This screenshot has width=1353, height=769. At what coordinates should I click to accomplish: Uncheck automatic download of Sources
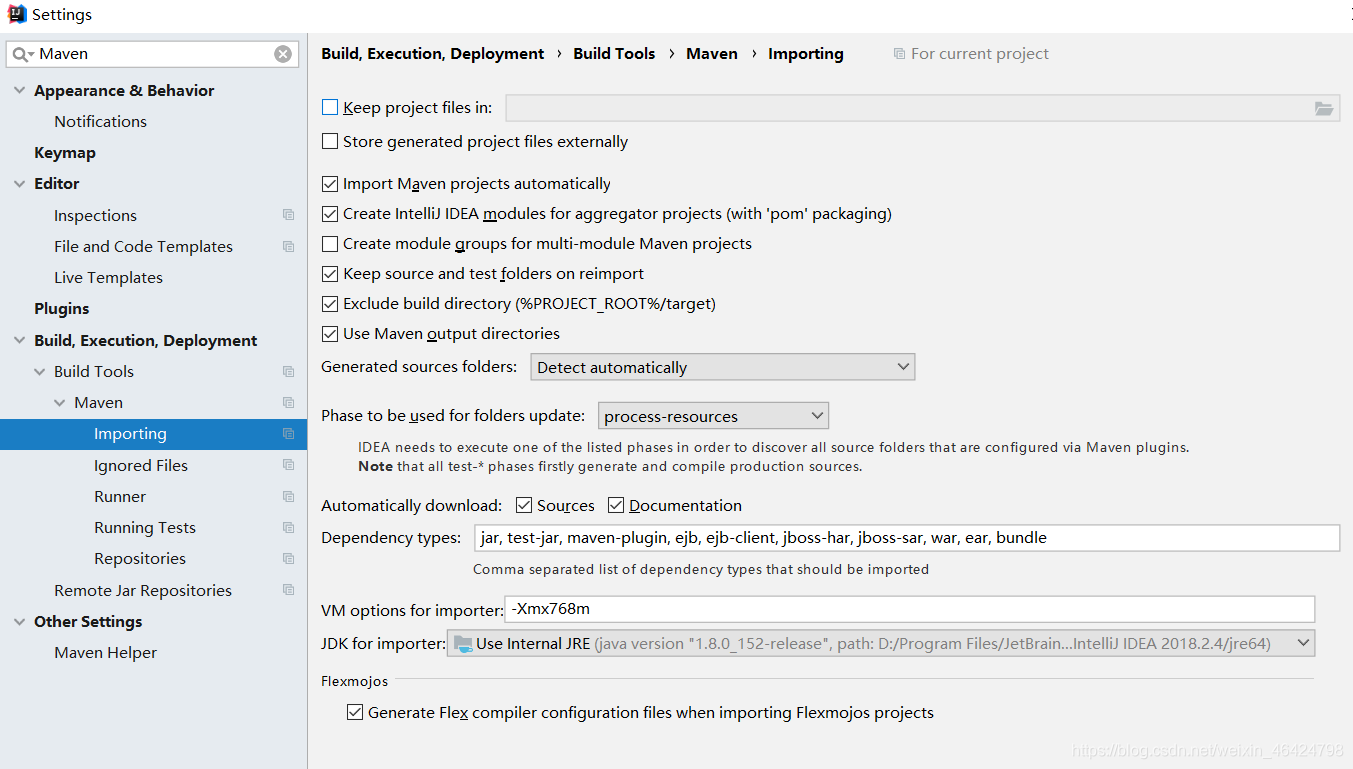(524, 505)
